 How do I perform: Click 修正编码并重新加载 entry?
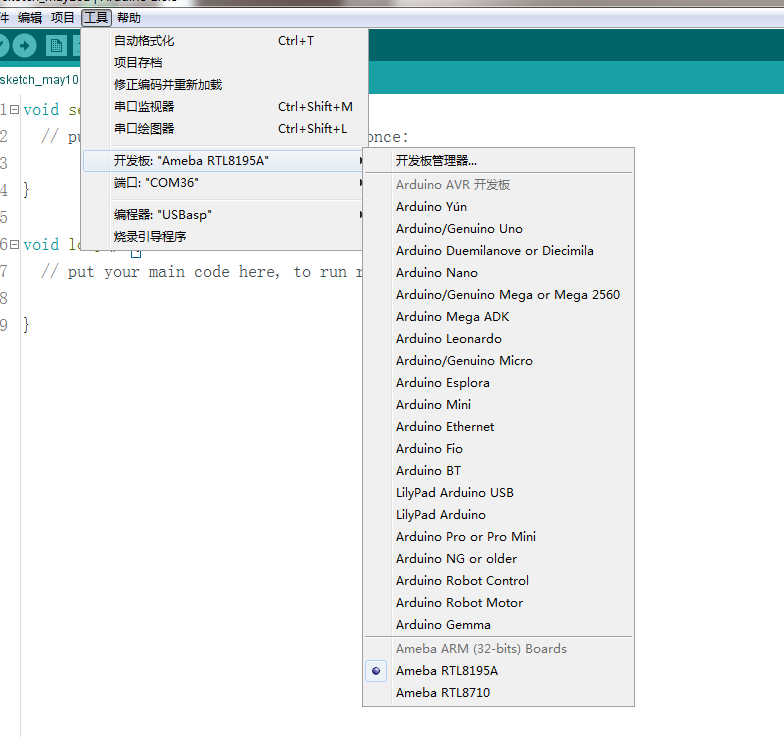coord(224,84)
